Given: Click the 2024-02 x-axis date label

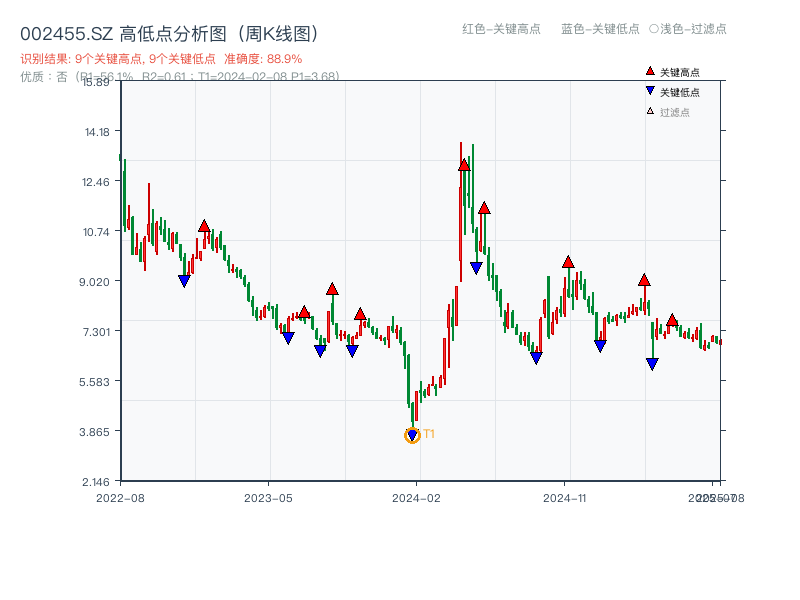Looking at the screenshot, I should click(x=417, y=497).
